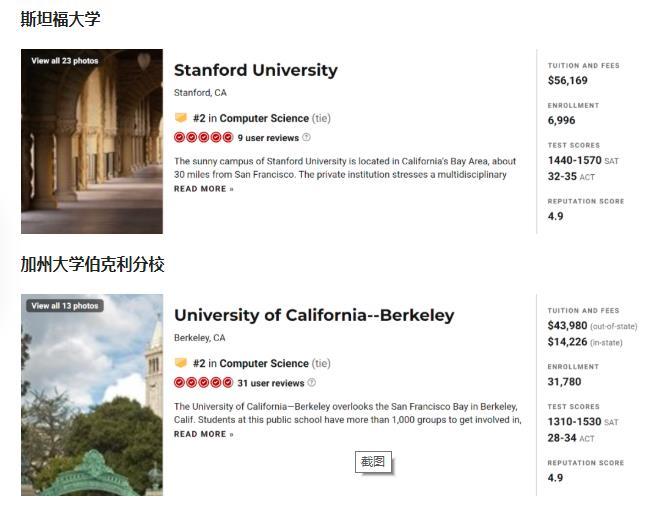
Task: Click the help icon next to 9 user reviews
Action: (307, 138)
